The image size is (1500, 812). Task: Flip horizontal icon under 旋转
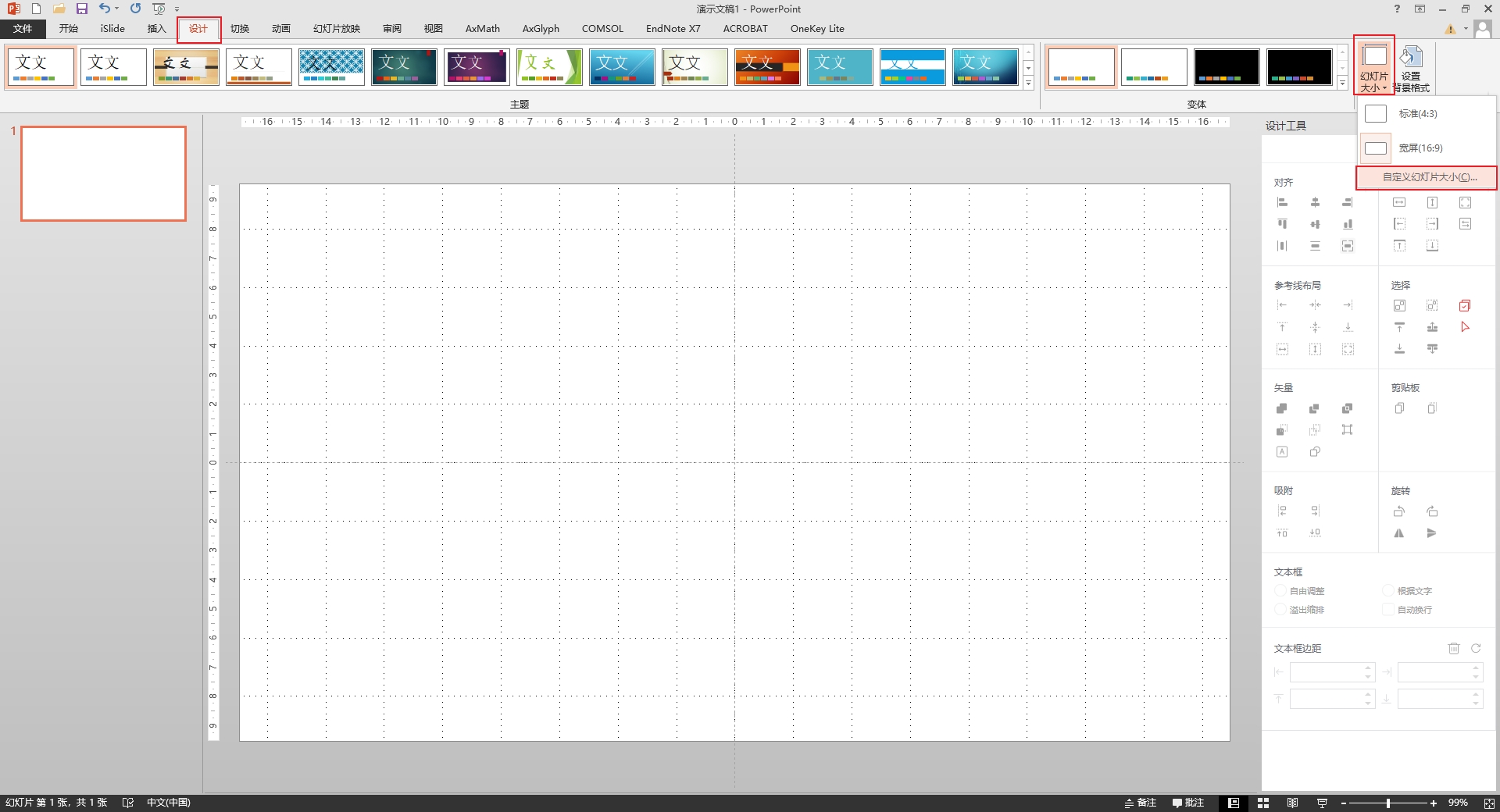(1399, 533)
